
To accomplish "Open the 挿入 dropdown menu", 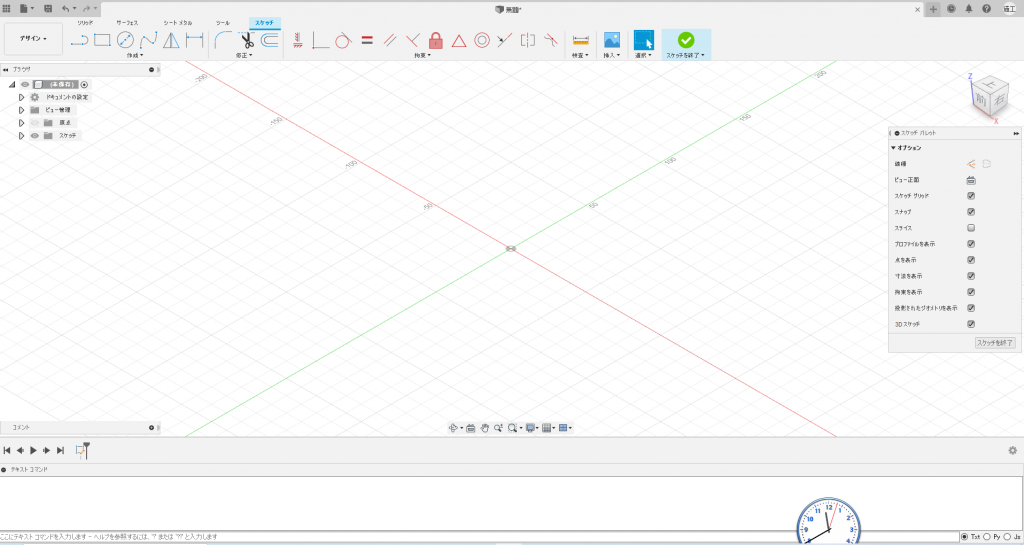I will 611,55.
